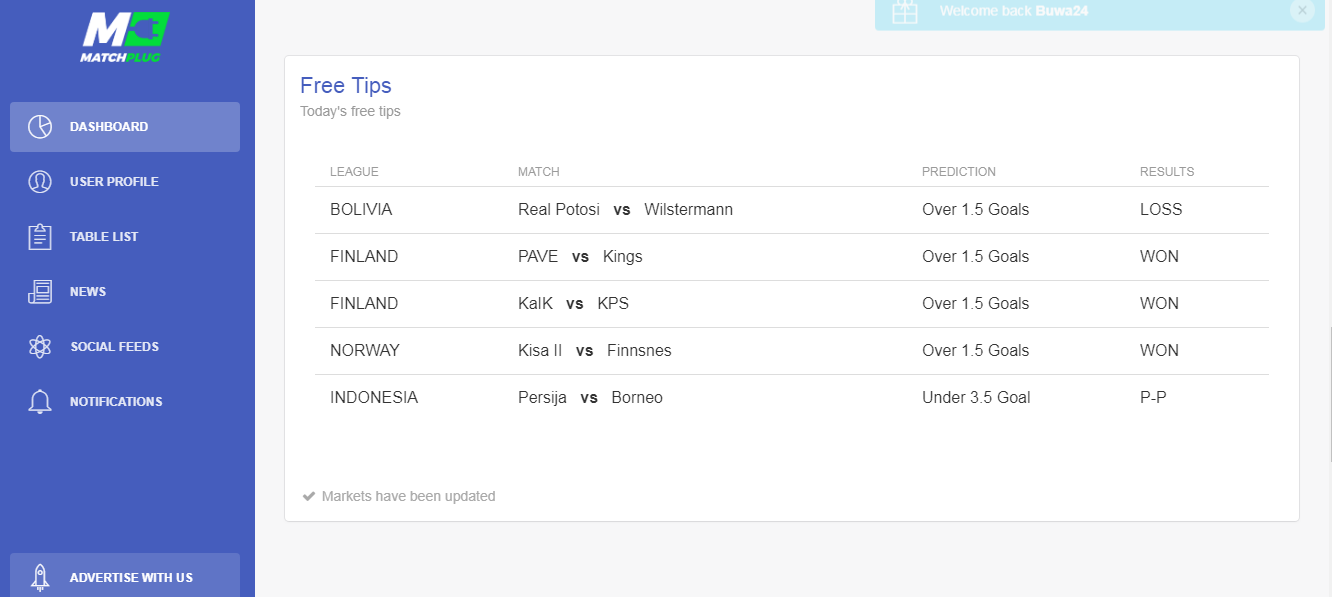The image size is (1332, 597).
Task: Select the Real Potosi vs Wilstermann row
Action: 792,210
